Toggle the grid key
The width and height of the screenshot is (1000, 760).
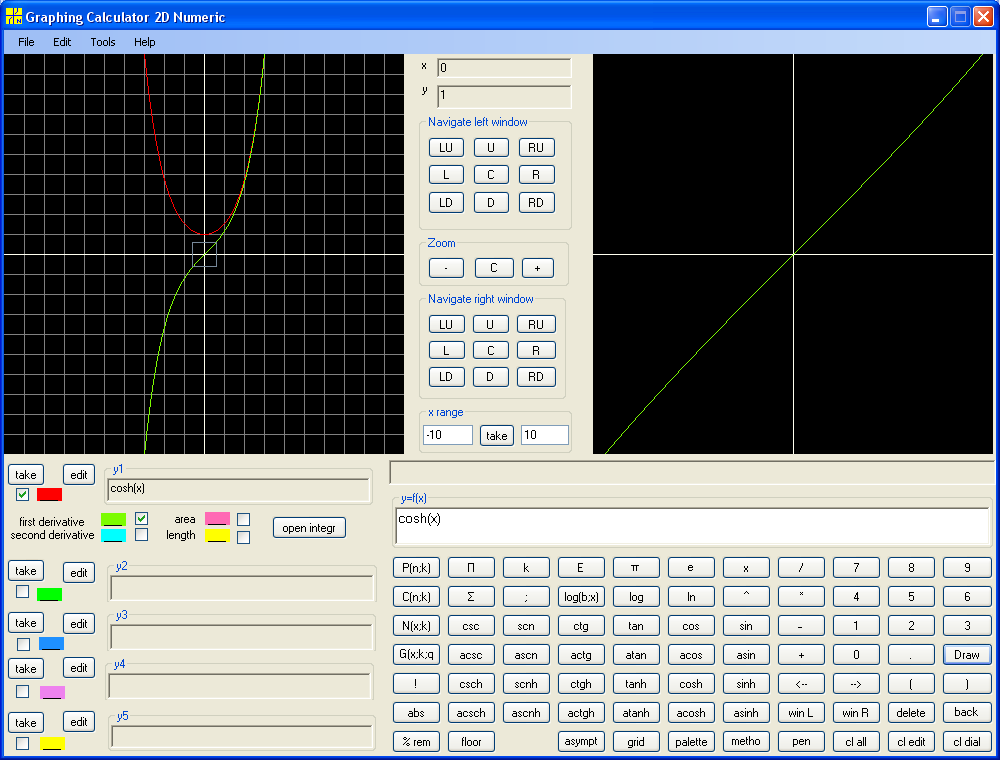click(636, 742)
